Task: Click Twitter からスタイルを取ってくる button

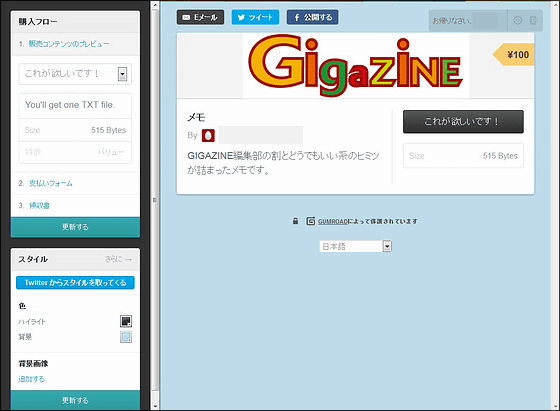Action: (x=75, y=282)
